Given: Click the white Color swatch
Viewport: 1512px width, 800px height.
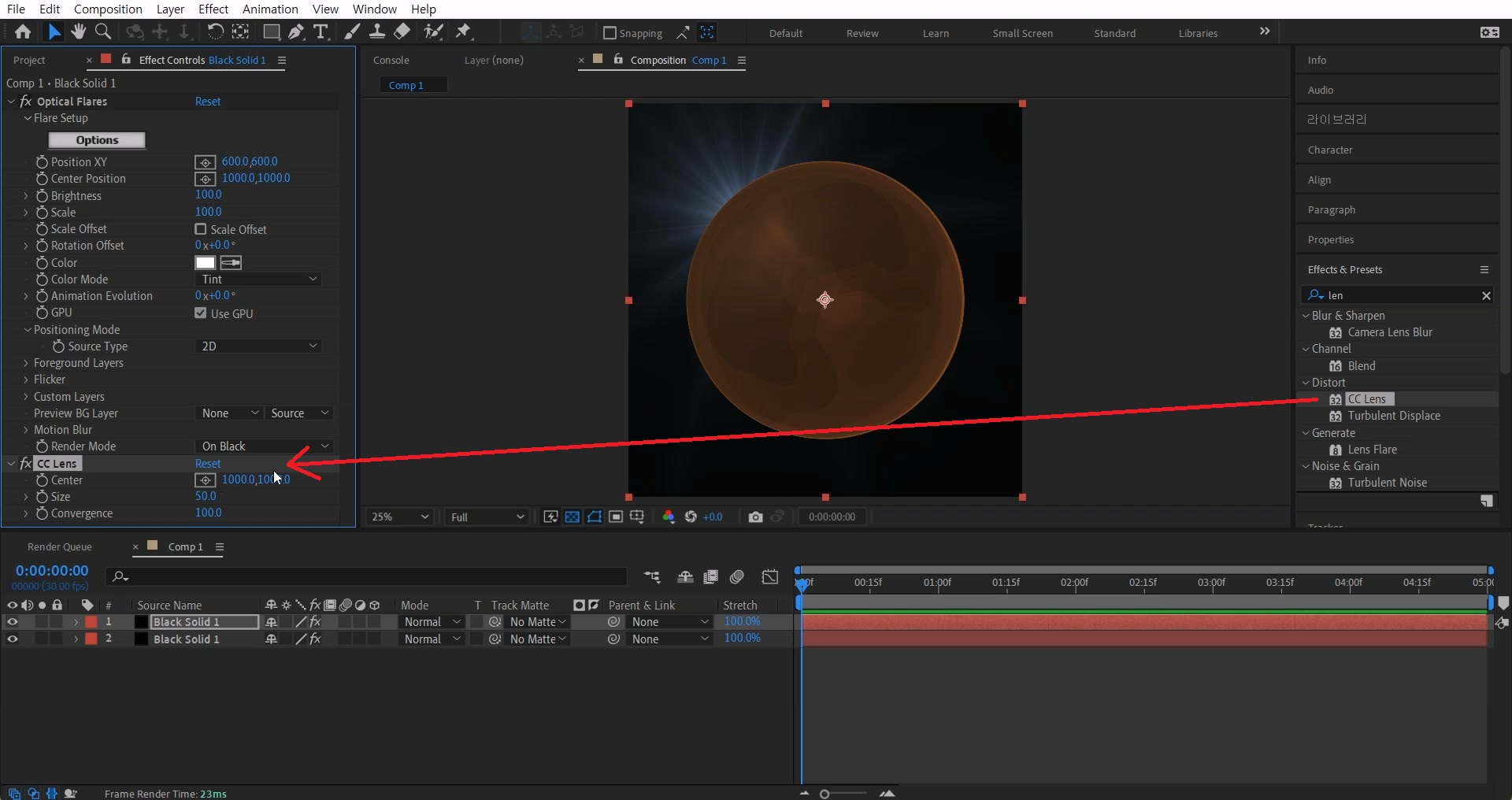Looking at the screenshot, I should 206,263.
